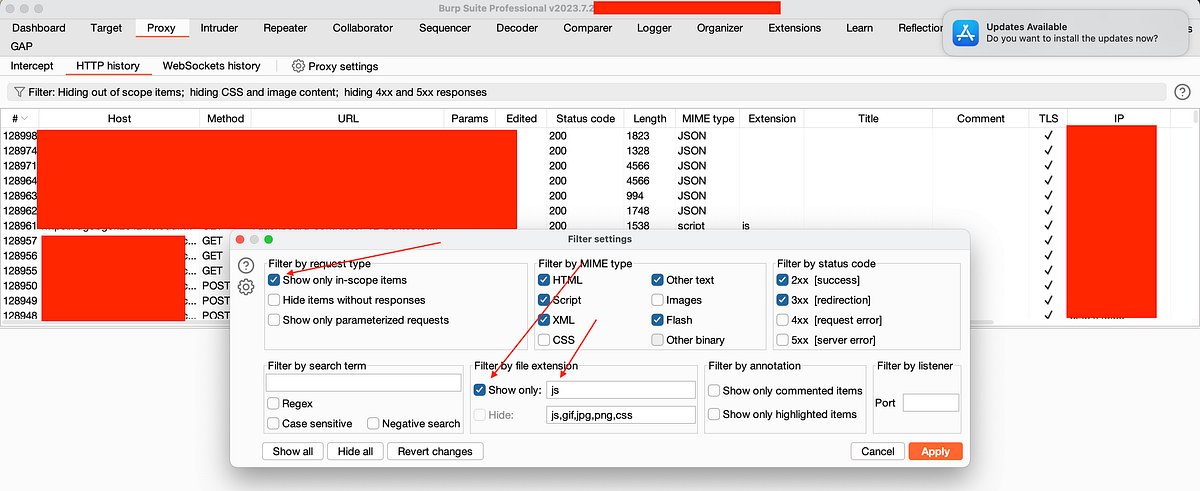1200x491 pixels.
Task: Switch to the GAP tab
Action: point(23,46)
